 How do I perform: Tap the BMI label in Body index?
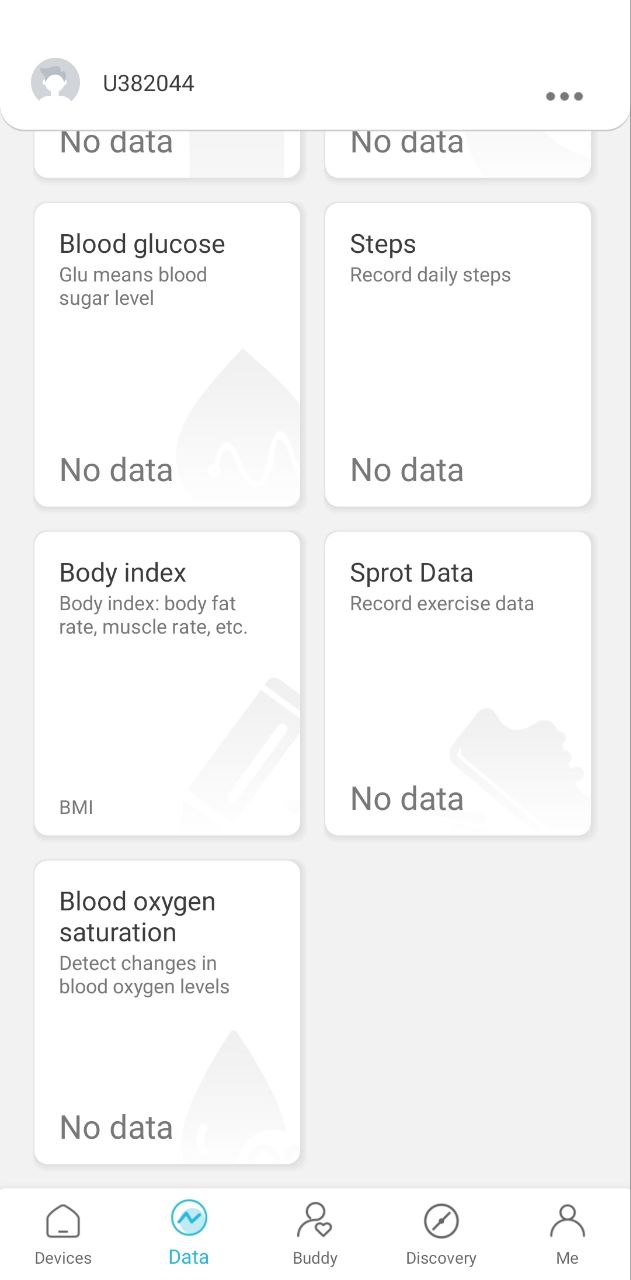tap(76, 807)
